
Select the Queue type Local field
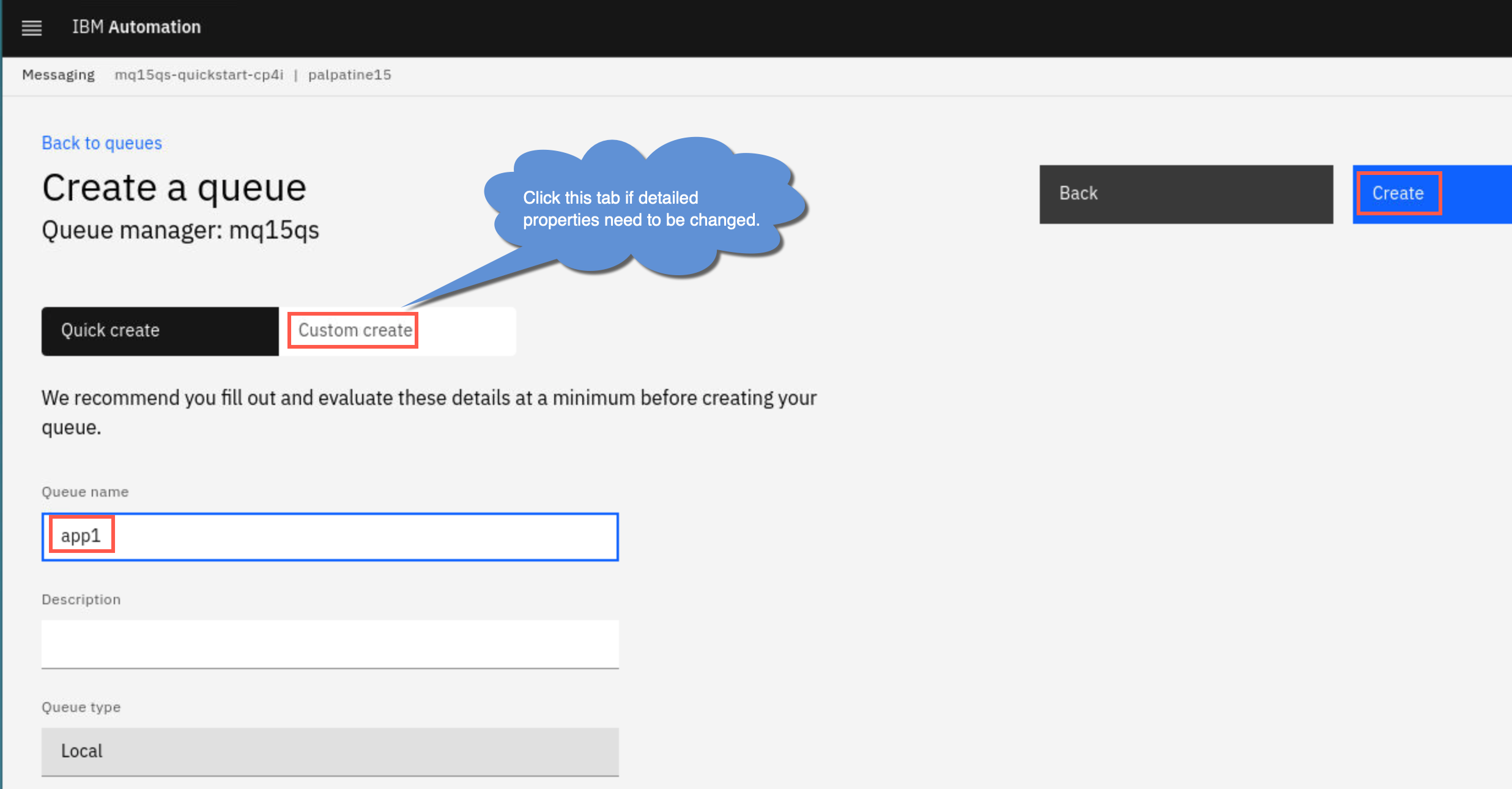point(330,752)
